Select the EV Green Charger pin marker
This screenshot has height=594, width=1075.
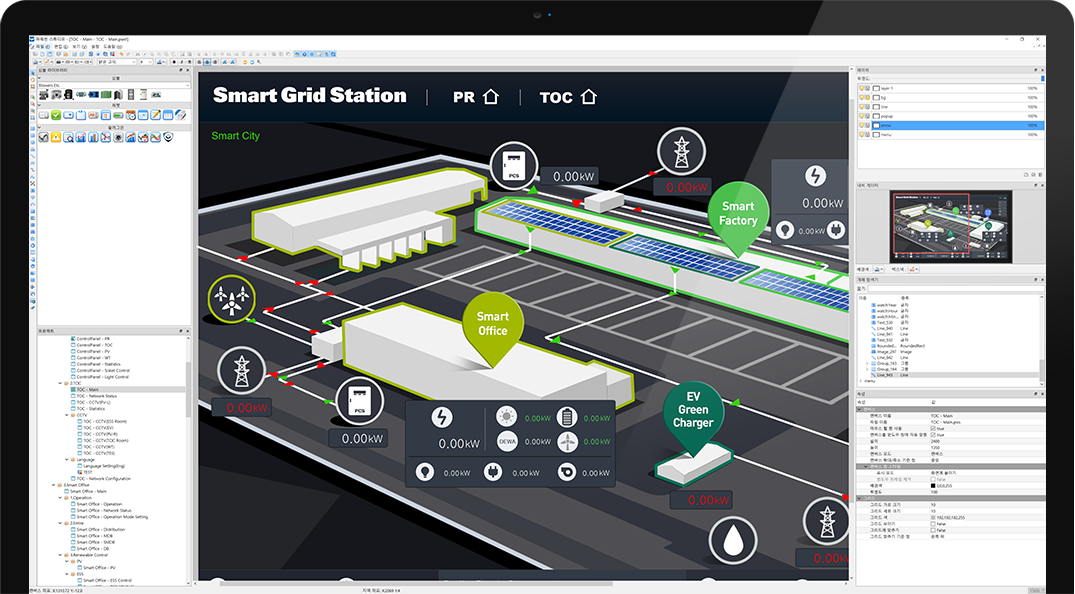pyautogui.click(x=693, y=418)
